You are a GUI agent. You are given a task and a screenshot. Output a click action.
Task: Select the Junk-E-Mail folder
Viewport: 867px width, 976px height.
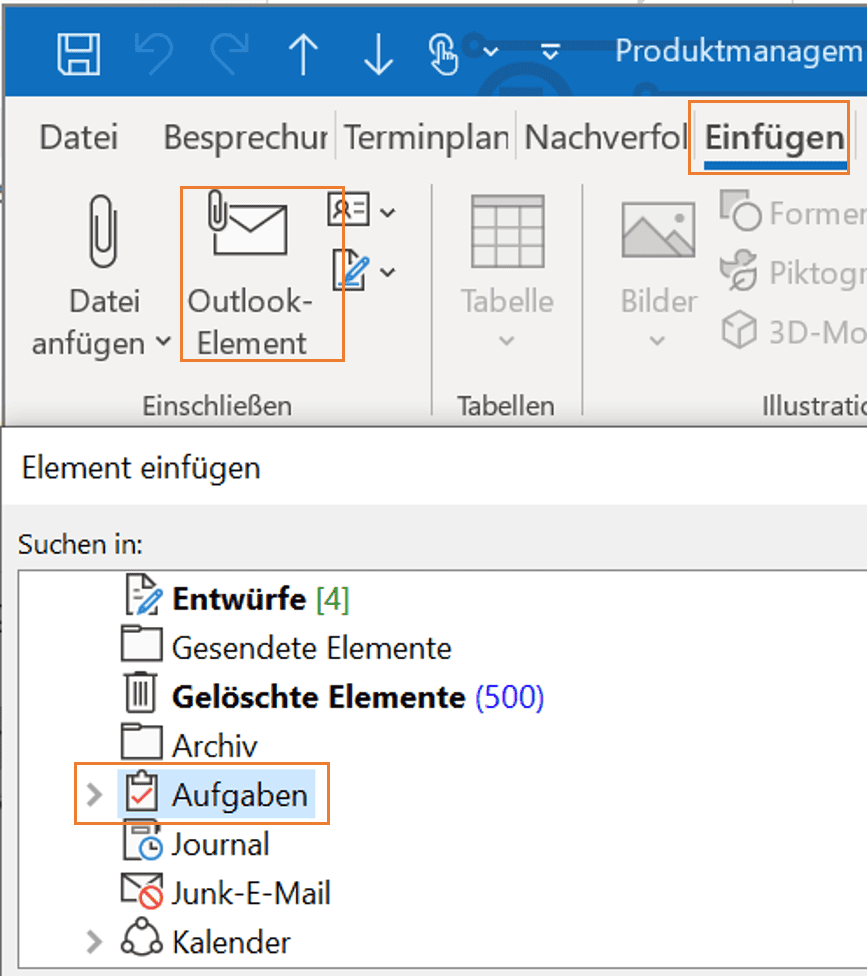point(226,893)
